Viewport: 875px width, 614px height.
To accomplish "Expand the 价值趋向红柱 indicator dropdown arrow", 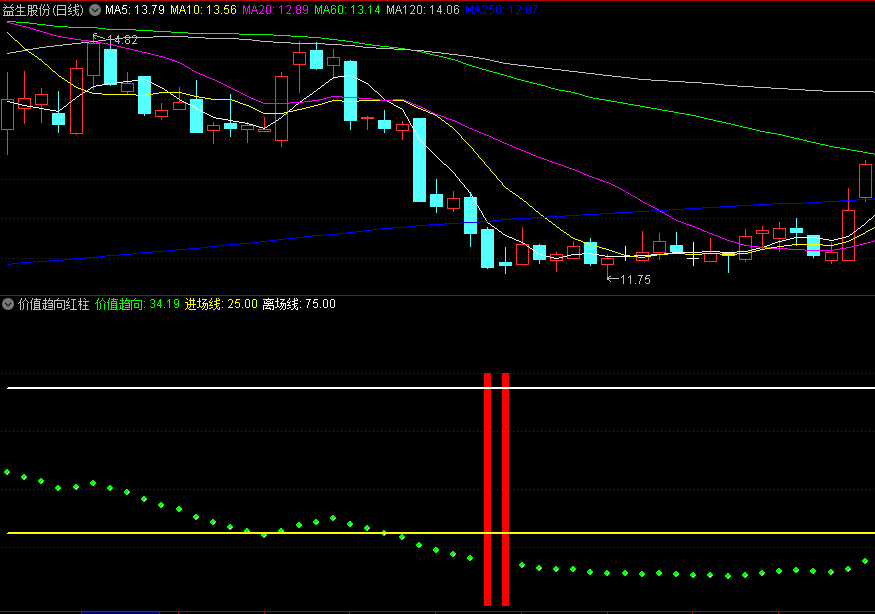I will tap(8, 304).
